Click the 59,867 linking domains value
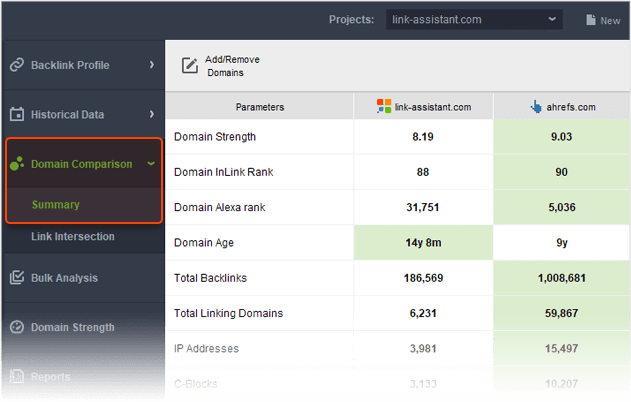This screenshot has width=631, height=402. click(x=561, y=313)
